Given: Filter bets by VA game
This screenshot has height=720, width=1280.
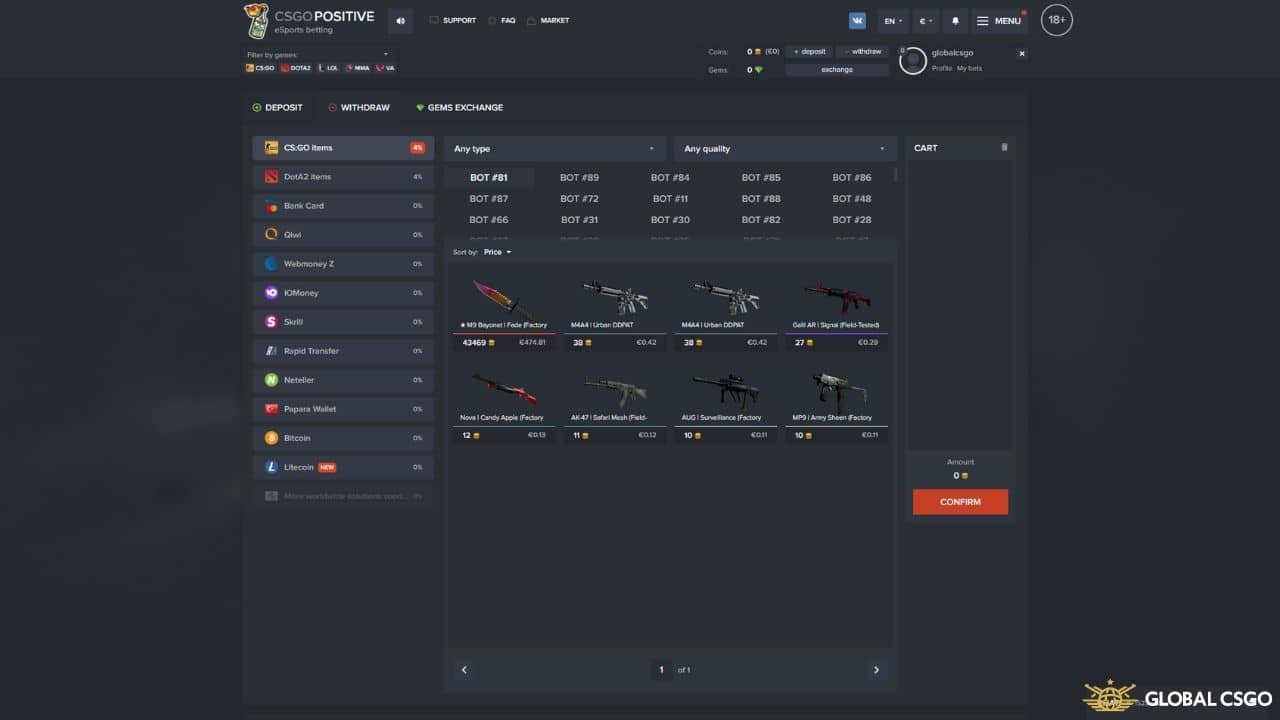Looking at the screenshot, I should pyautogui.click(x=385, y=68).
